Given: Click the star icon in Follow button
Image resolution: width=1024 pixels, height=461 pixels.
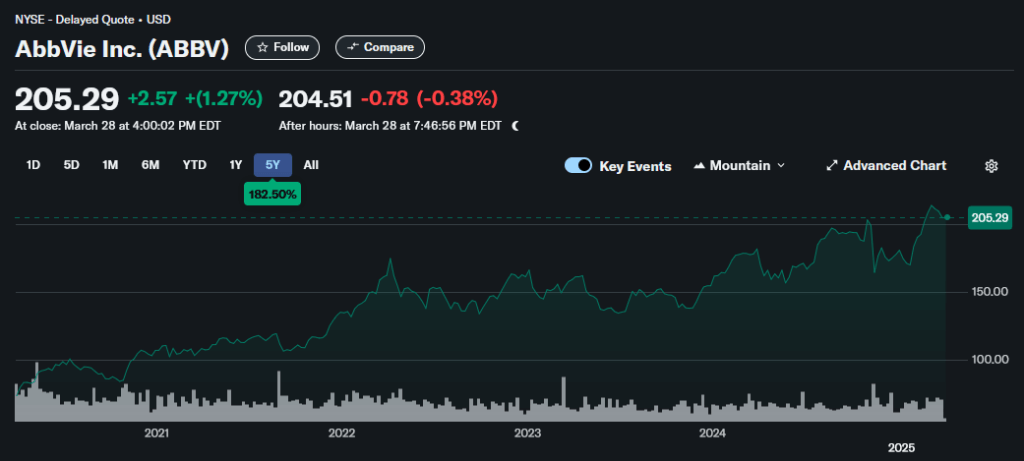Looking at the screenshot, I should 263,48.
